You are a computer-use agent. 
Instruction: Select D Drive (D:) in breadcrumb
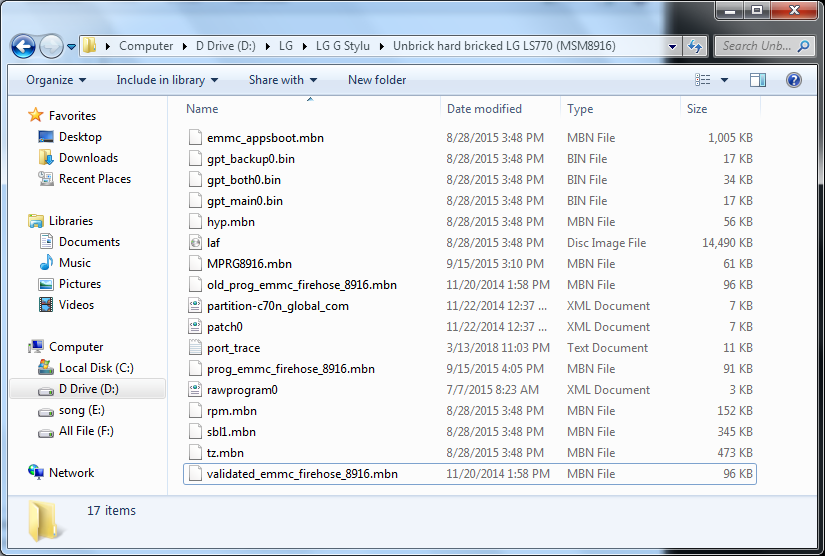tap(226, 46)
